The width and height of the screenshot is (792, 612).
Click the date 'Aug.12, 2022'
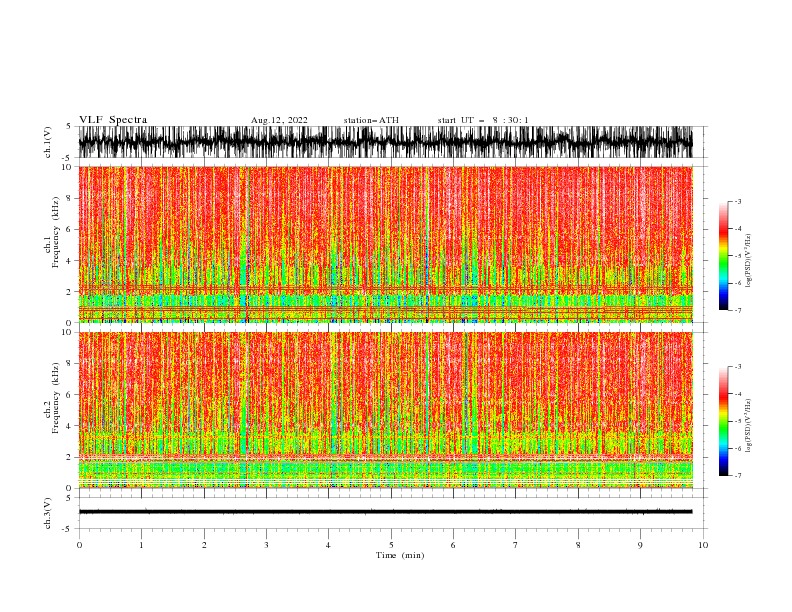click(279, 120)
